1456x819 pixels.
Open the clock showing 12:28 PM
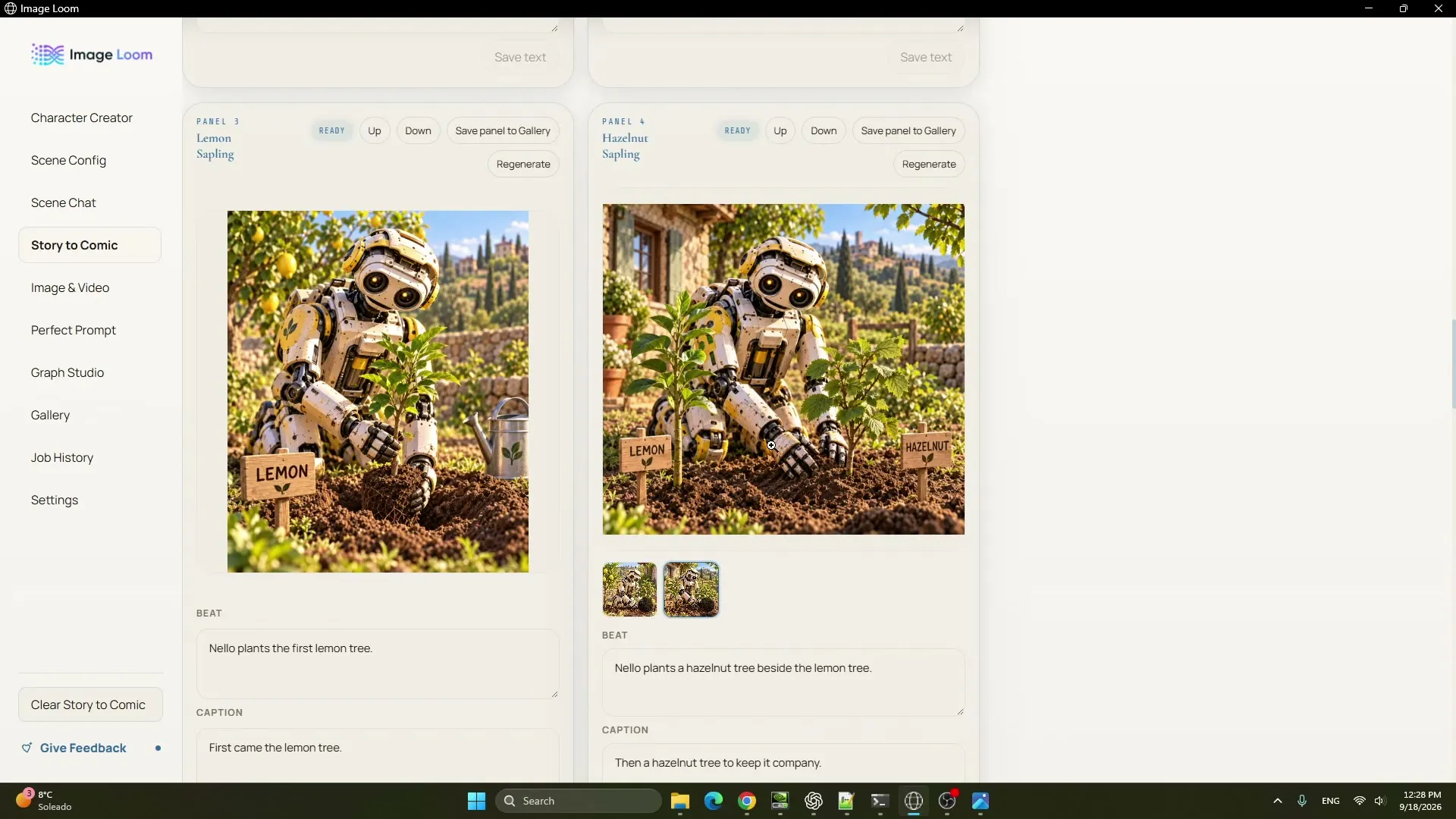point(1421,801)
